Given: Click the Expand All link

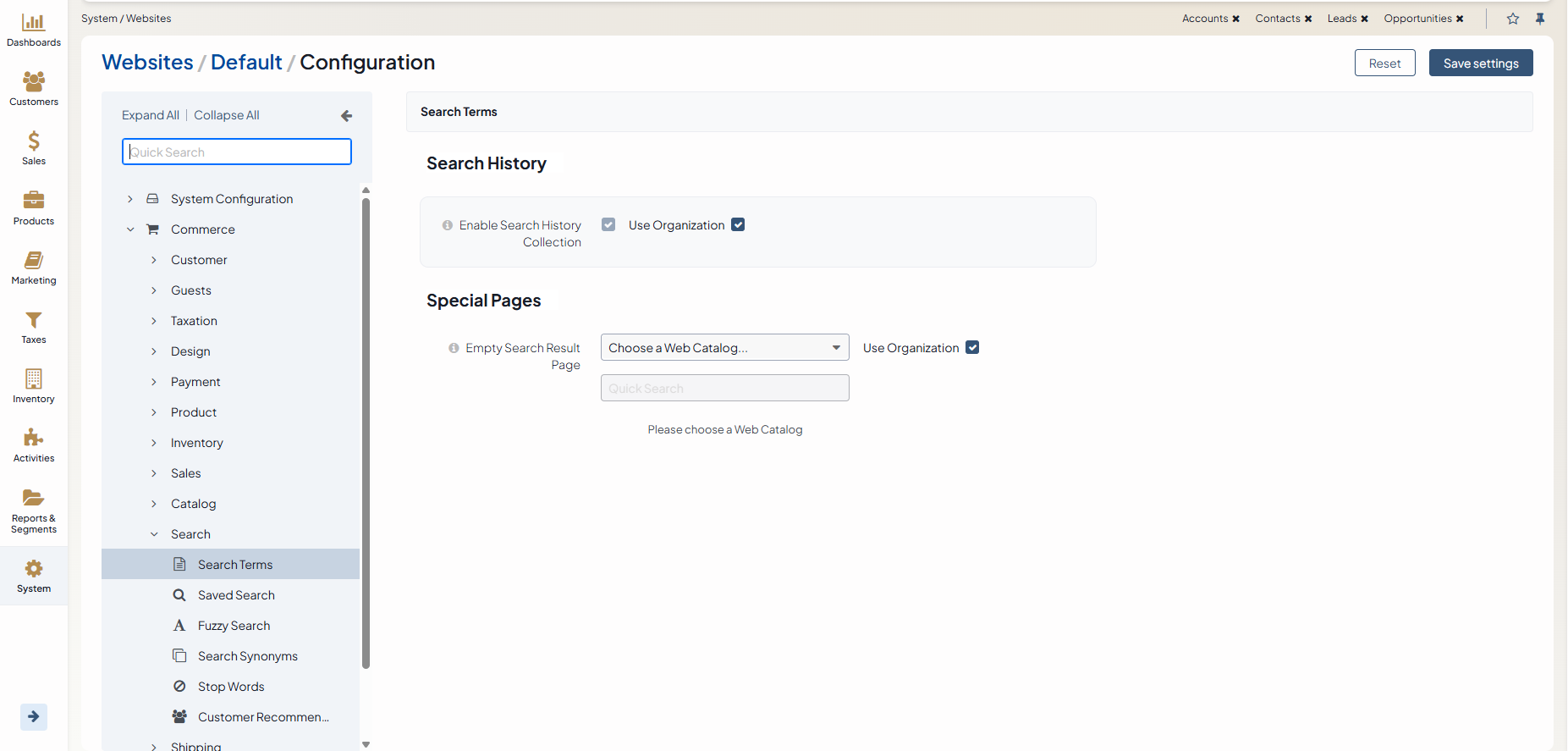Looking at the screenshot, I should tap(150, 115).
